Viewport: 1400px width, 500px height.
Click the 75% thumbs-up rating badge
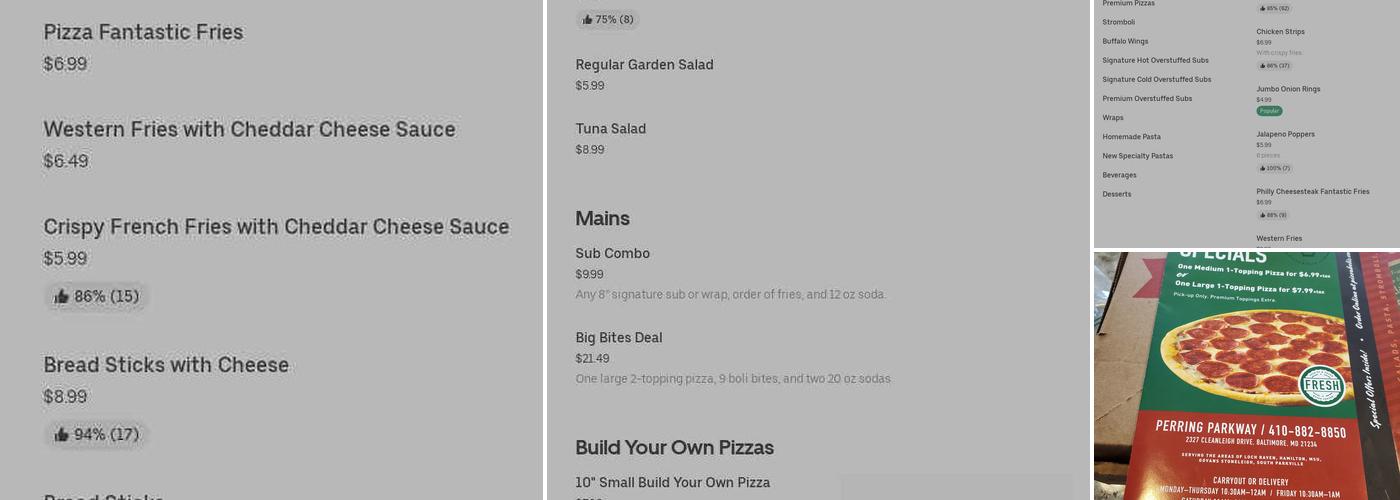tap(607, 19)
